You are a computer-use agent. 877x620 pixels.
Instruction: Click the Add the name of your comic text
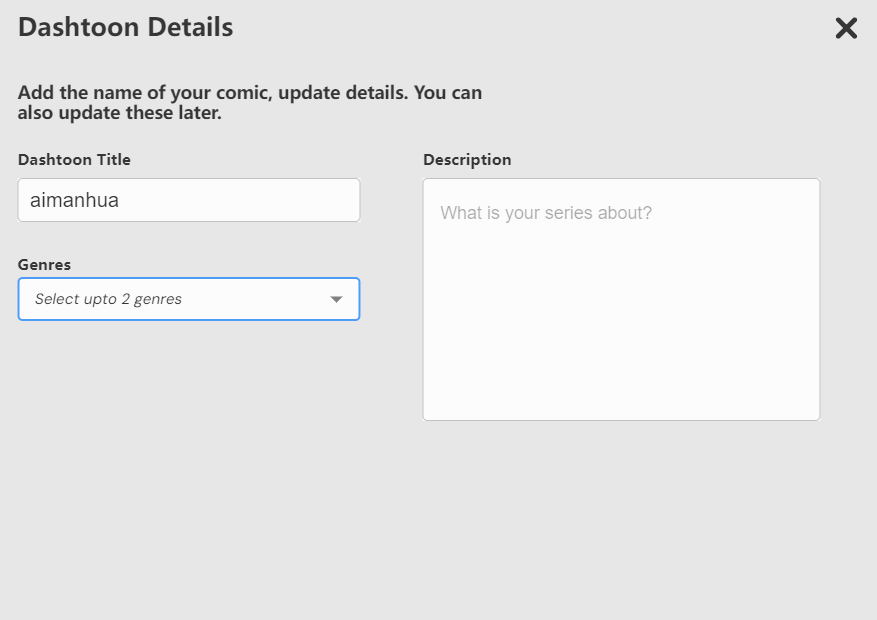145,92
